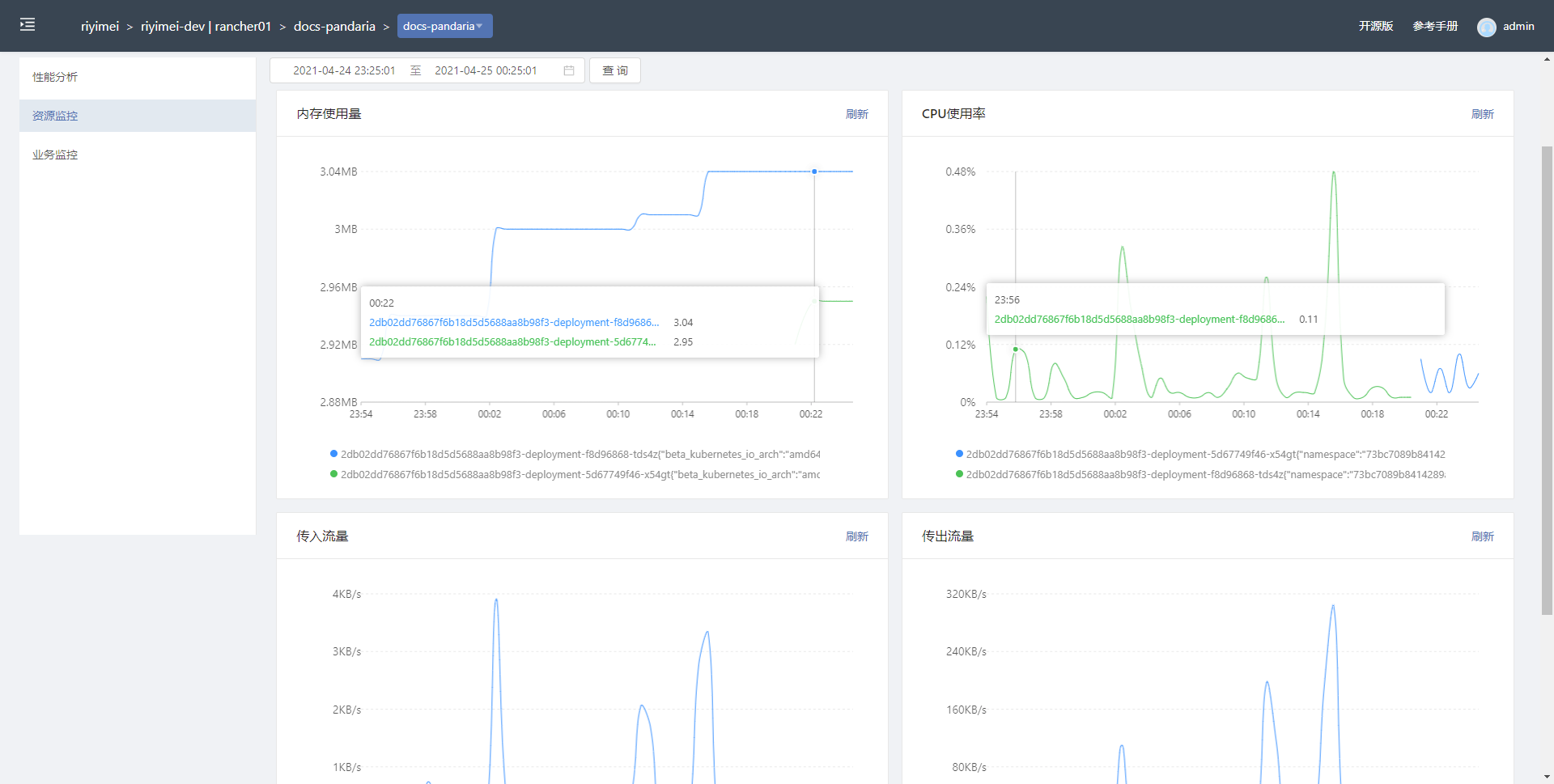Open the 开源版 link
This screenshot has height=784, width=1554.
click(1376, 26)
